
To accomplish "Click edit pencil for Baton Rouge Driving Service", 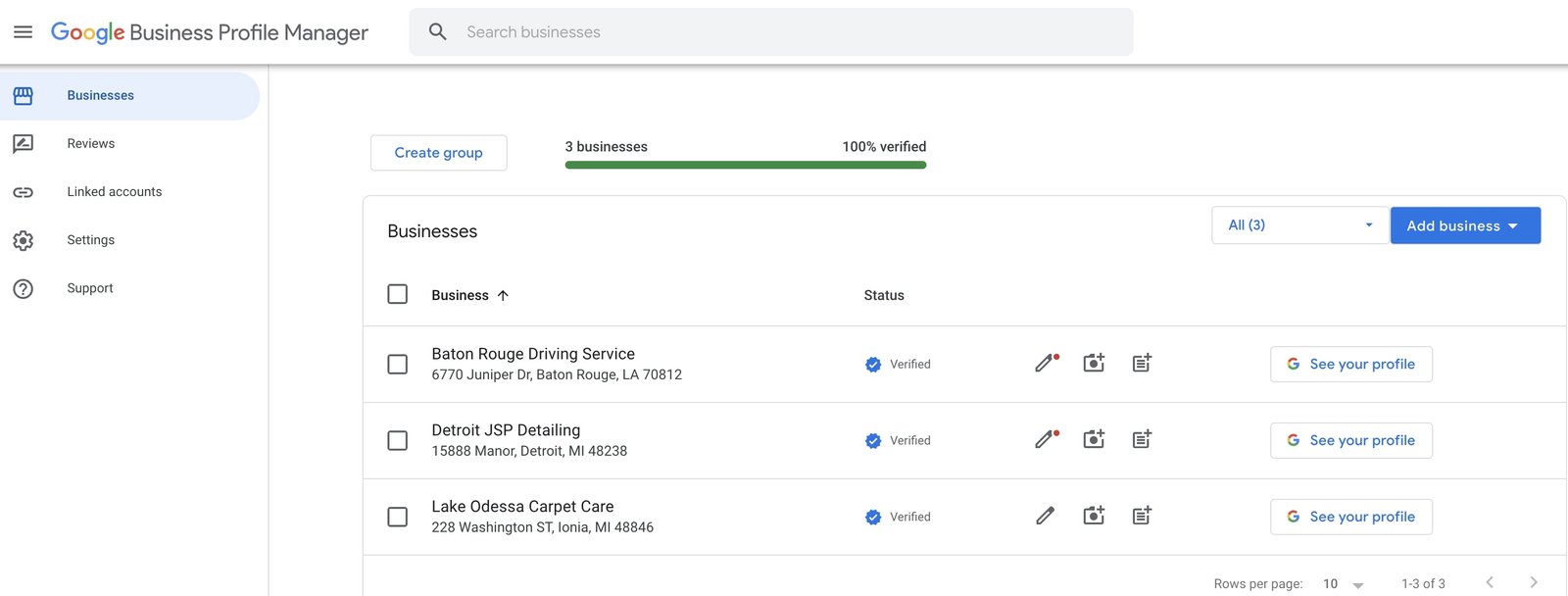I will [x=1045, y=364].
